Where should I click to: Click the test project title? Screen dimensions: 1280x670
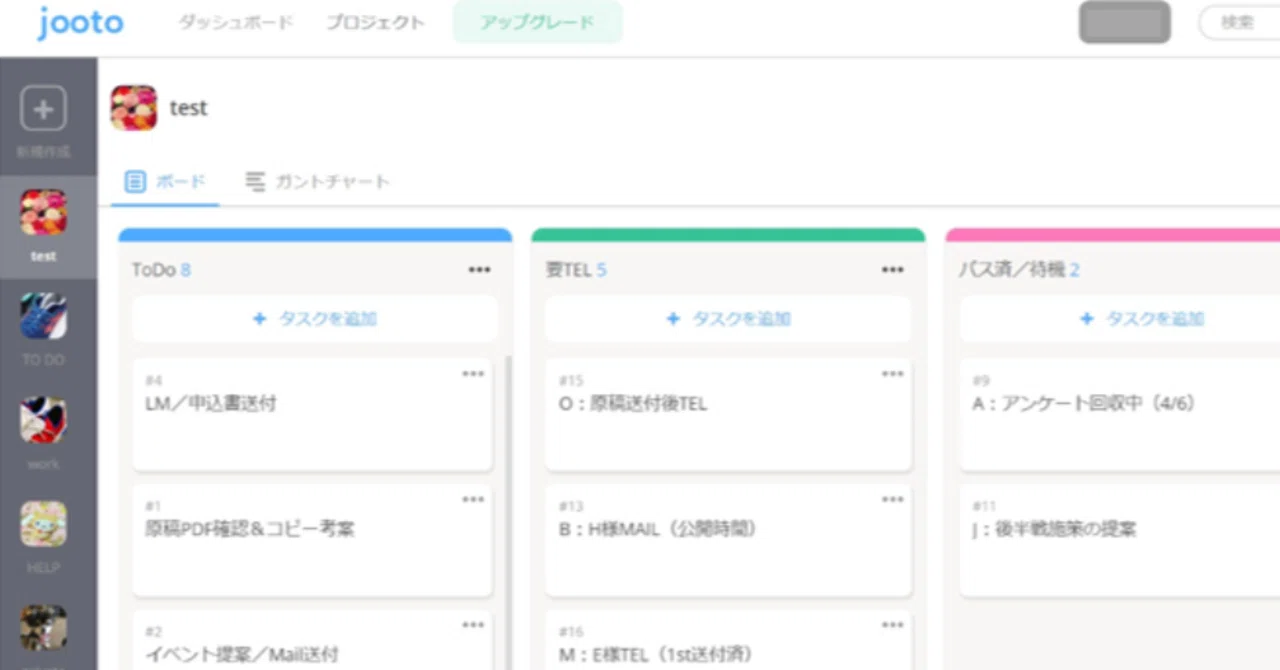click(188, 108)
